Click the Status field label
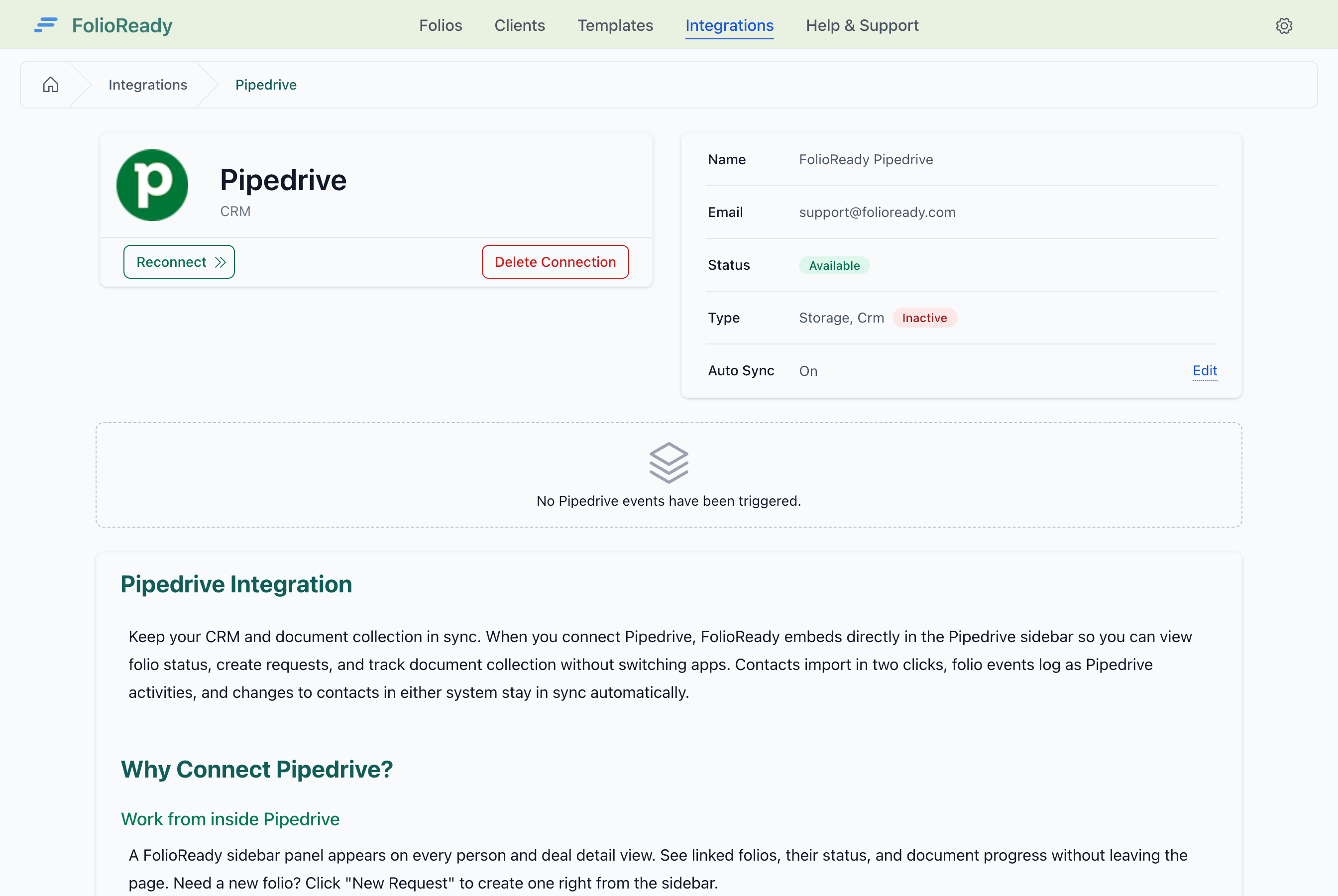Screen dimensions: 1338x896 (728, 265)
